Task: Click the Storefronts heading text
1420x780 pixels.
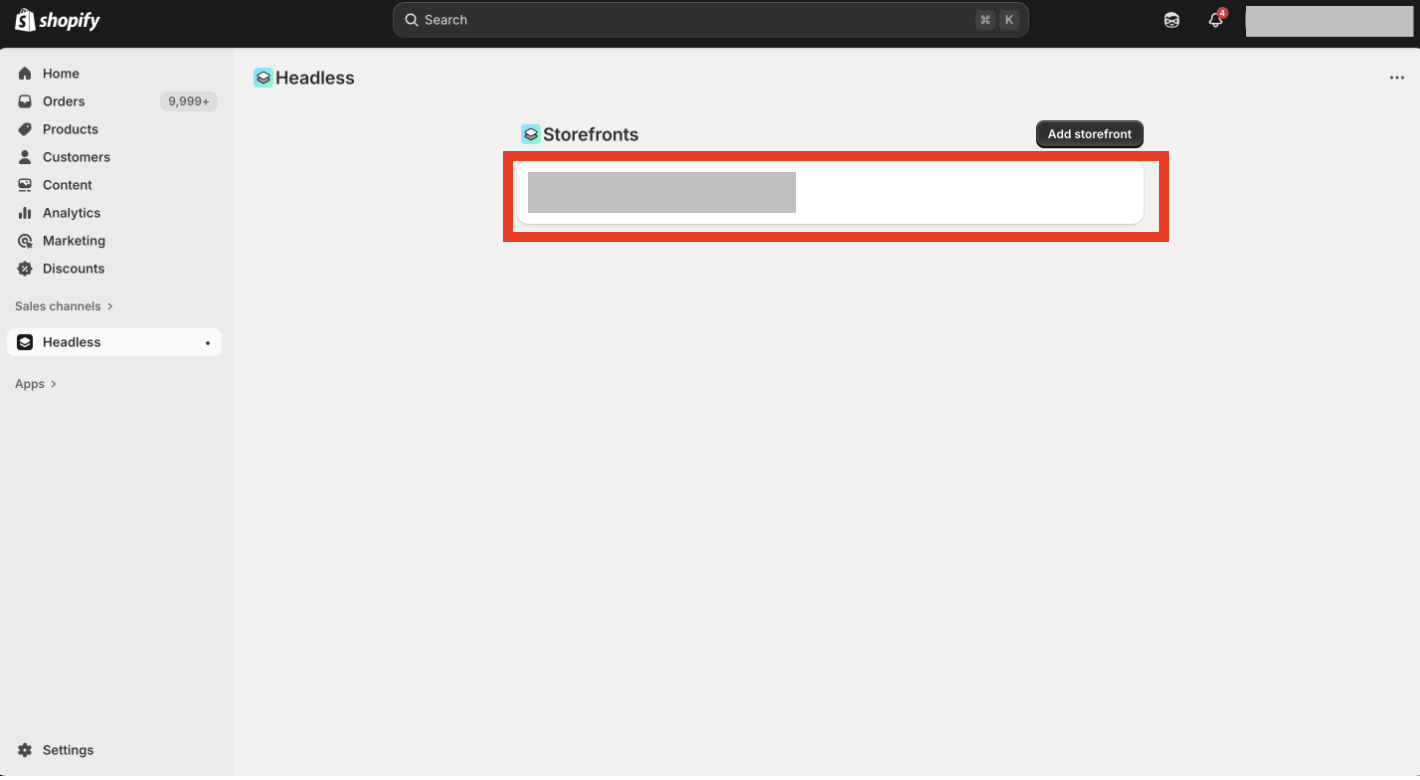Action: coord(591,134)
